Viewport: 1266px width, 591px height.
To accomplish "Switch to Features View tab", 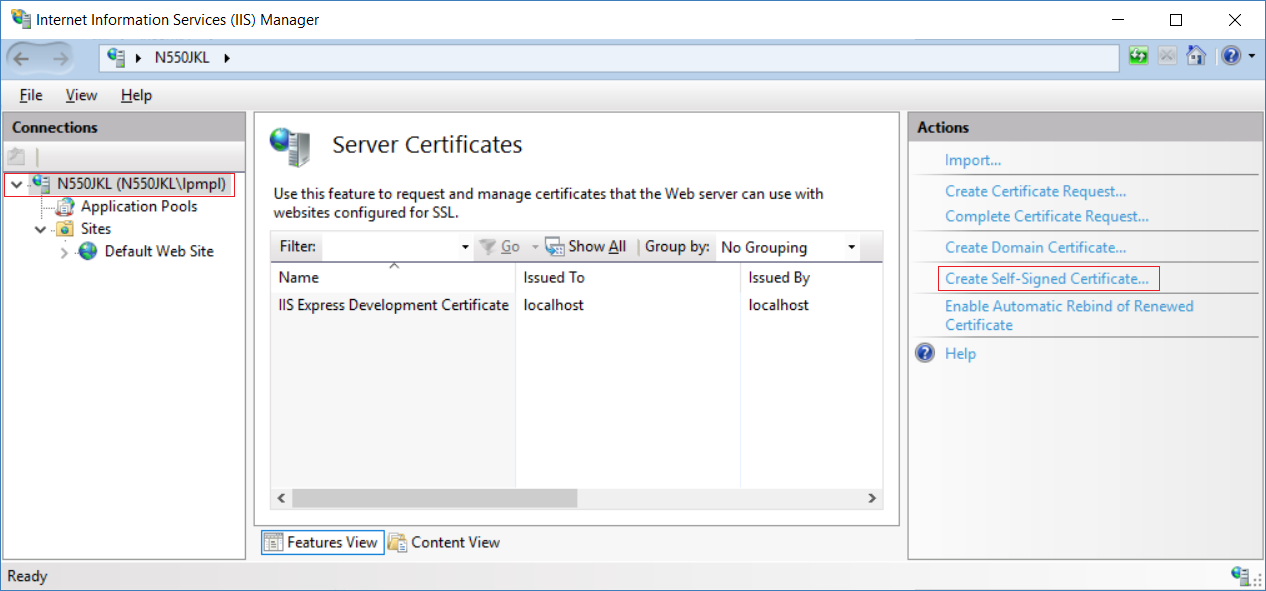I will point(321,542).
